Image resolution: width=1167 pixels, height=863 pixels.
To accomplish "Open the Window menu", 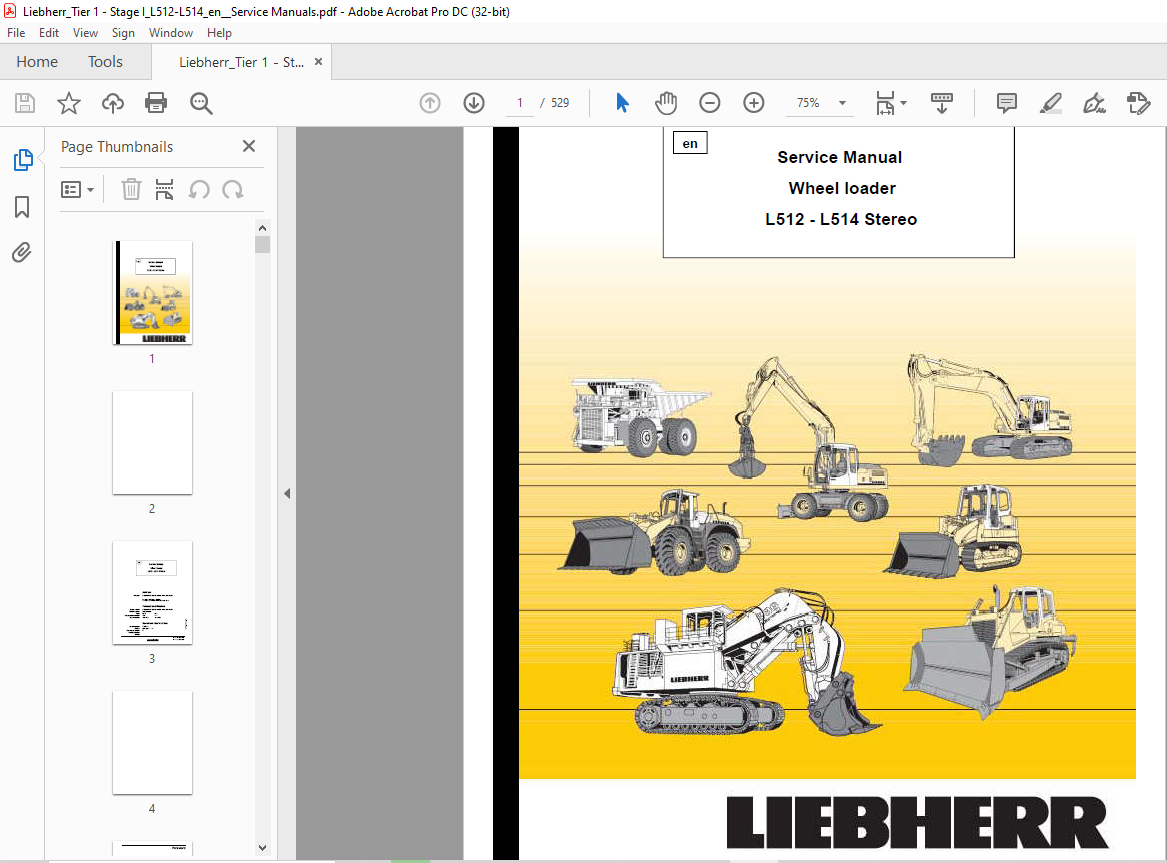I will [x=170, y=33].
